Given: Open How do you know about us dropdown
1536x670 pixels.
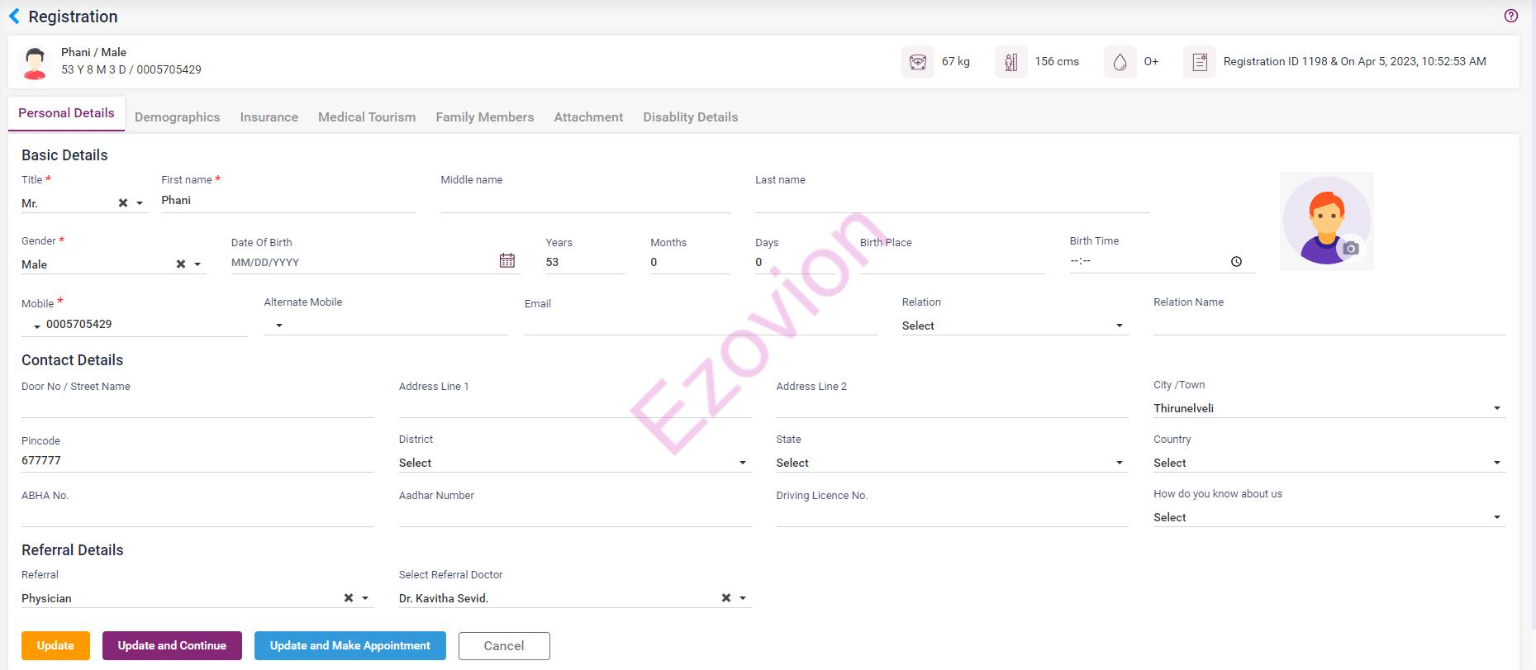Looking at the screenshot, I should coord(1330,517).
